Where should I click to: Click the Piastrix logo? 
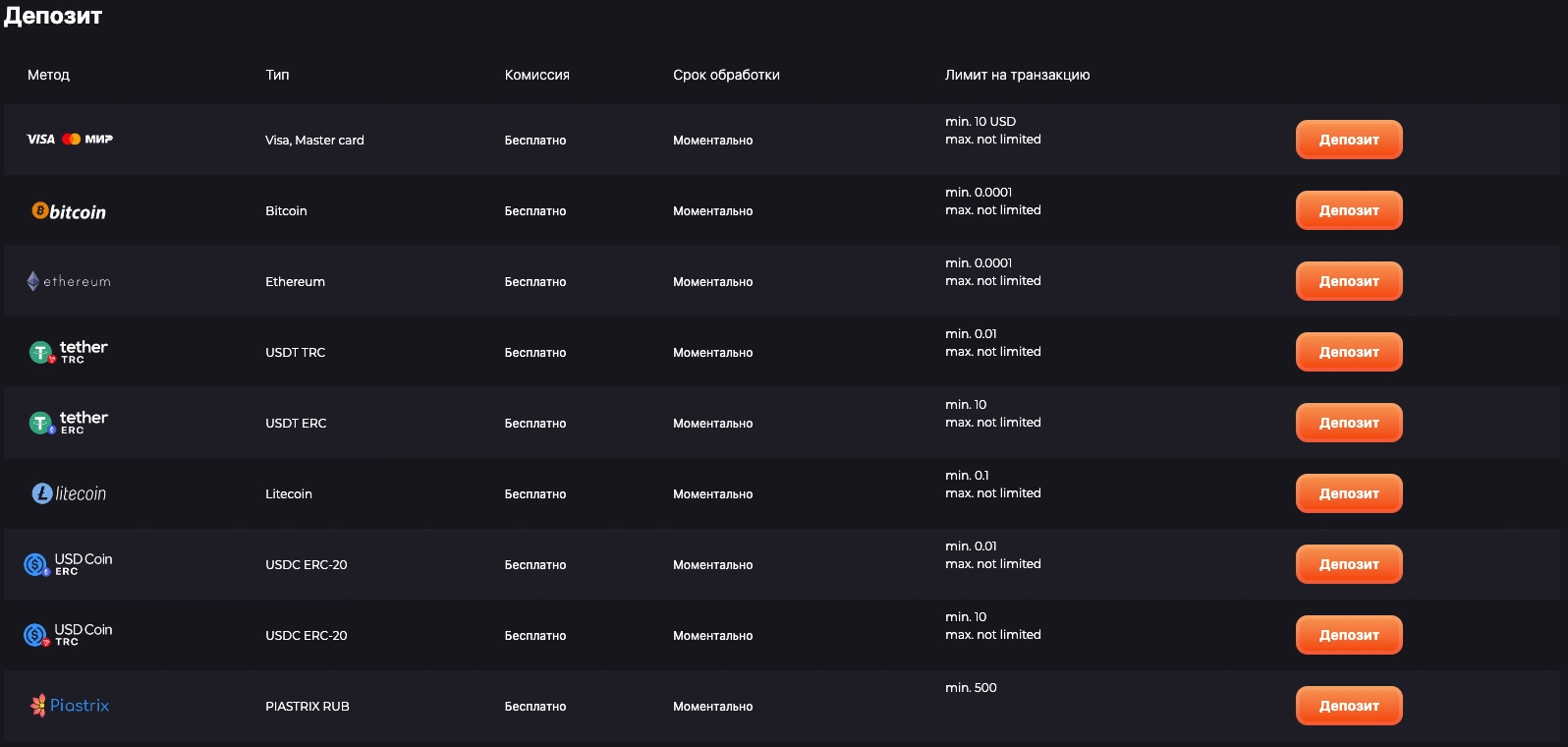tap(70, 706)
